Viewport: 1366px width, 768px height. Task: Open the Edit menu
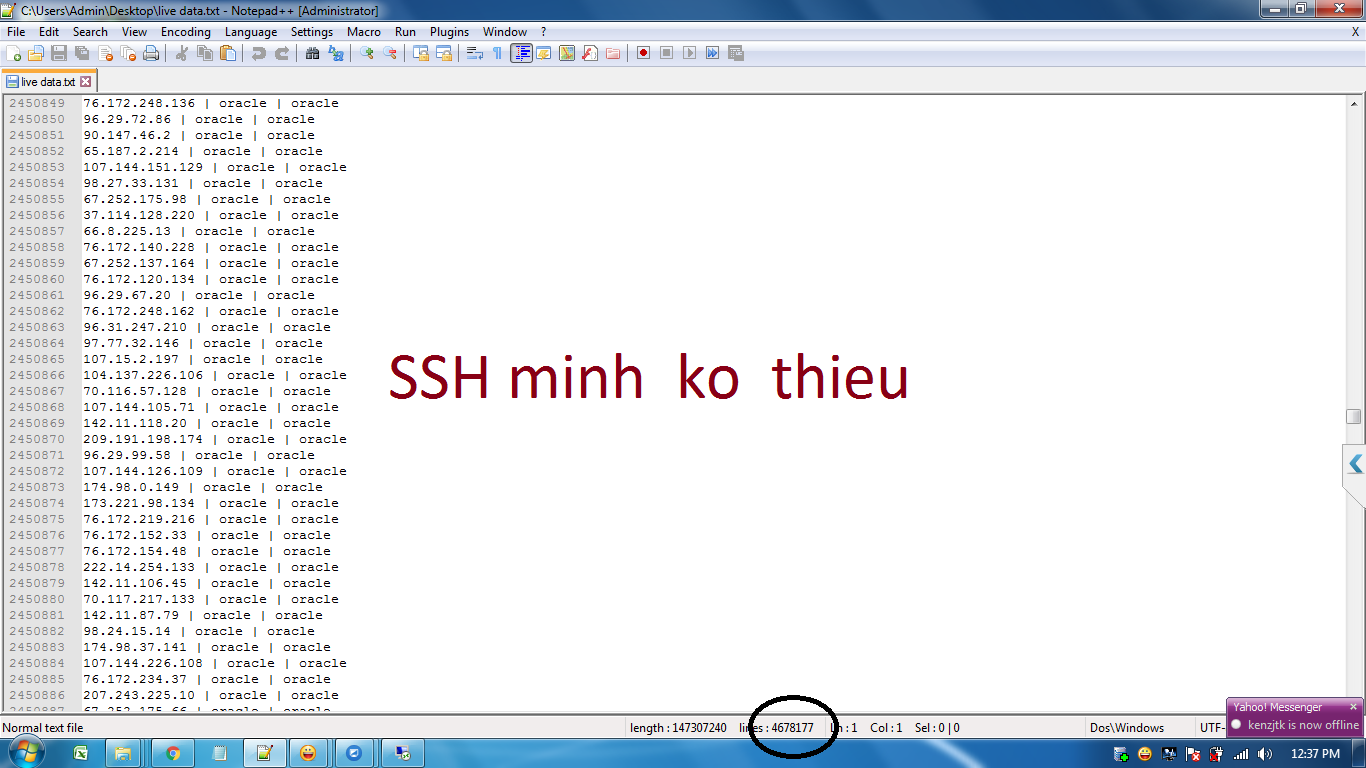coord(49,32)
